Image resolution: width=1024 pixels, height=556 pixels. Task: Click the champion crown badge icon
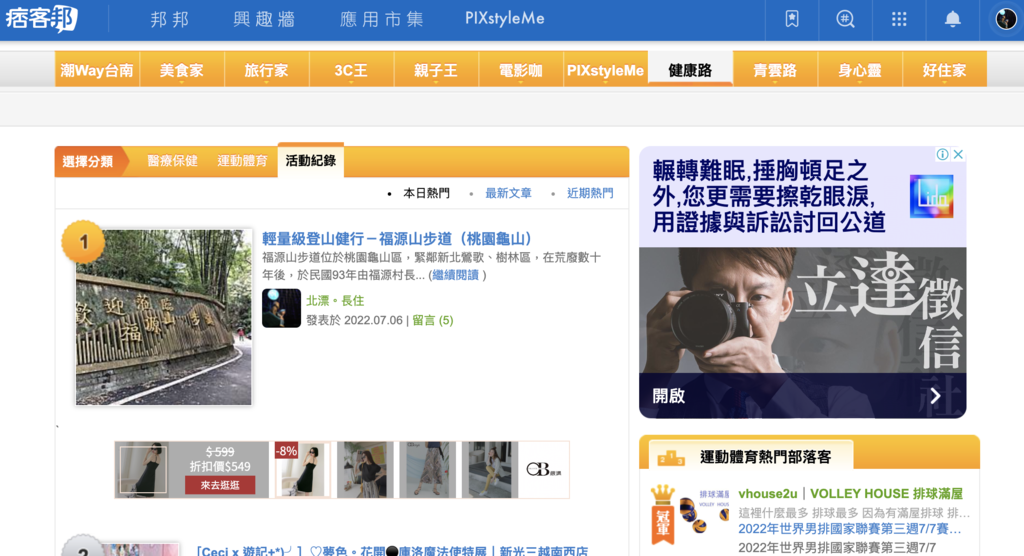[662, 514]
